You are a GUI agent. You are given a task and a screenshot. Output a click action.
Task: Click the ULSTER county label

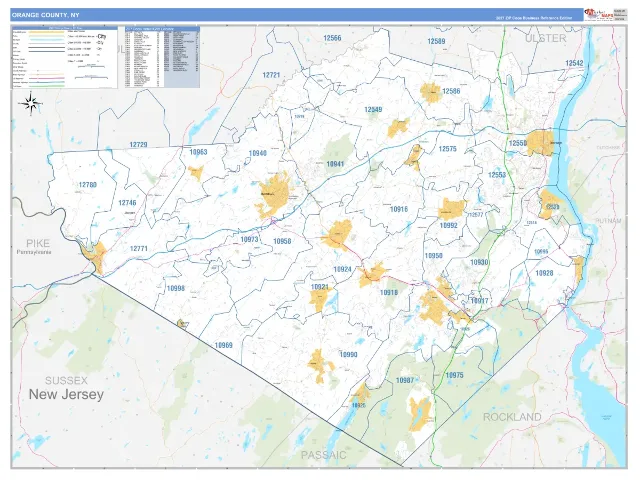pyautogui.click(x=546, y=38)
